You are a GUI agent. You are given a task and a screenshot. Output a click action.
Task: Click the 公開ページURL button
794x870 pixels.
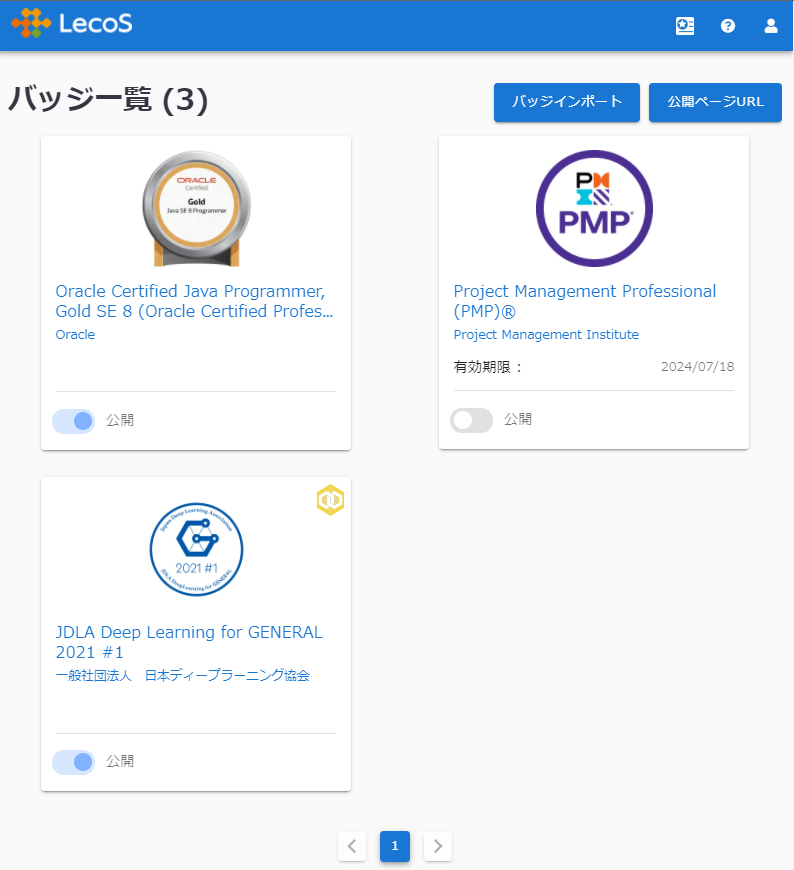(715, 102)
